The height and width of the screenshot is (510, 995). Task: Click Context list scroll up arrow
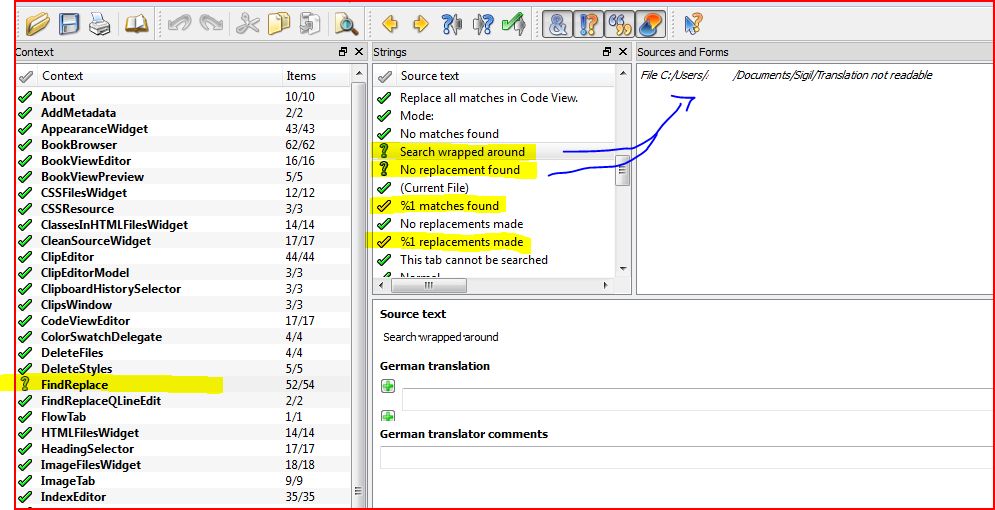point(359,75)
